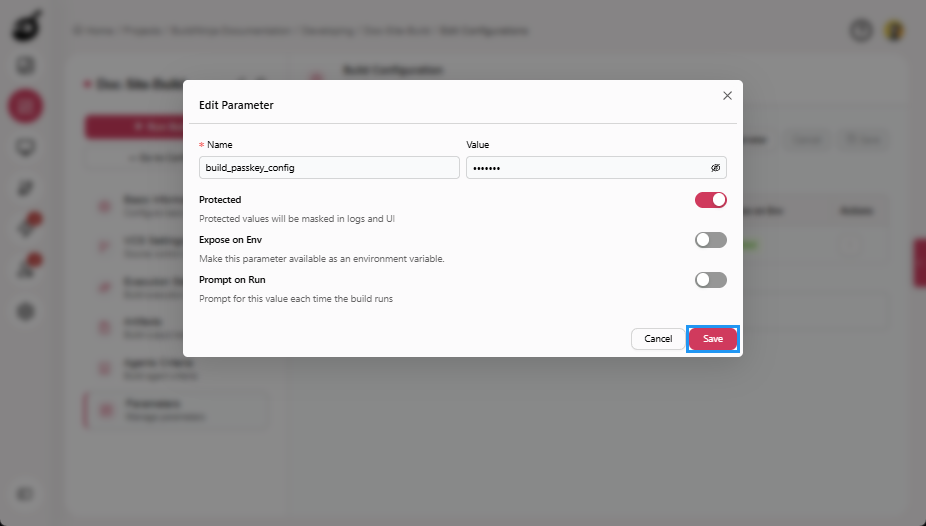Click the 'Value' field label

[478, 145]
